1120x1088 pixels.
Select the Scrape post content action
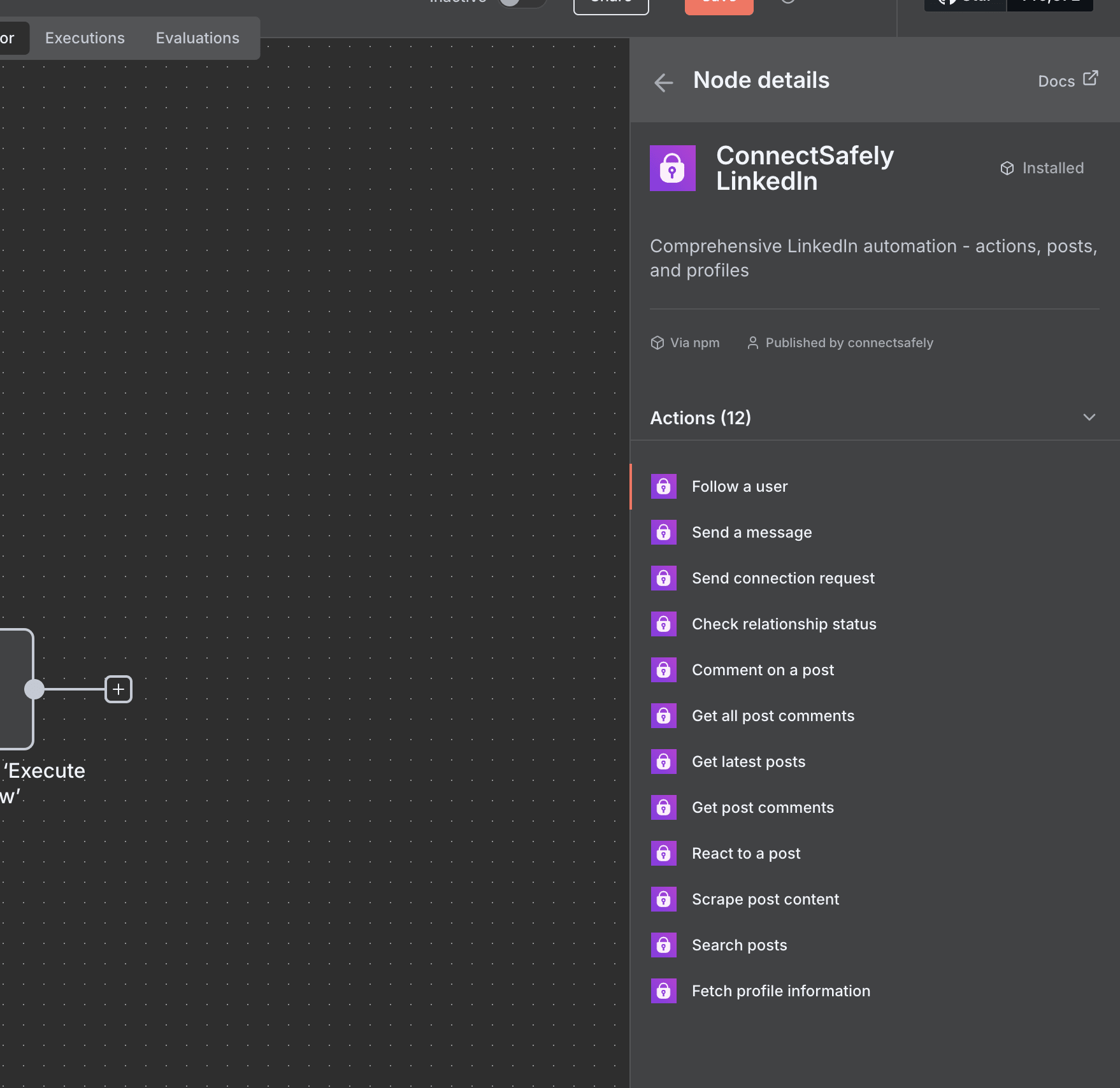[x=765, y=899]
